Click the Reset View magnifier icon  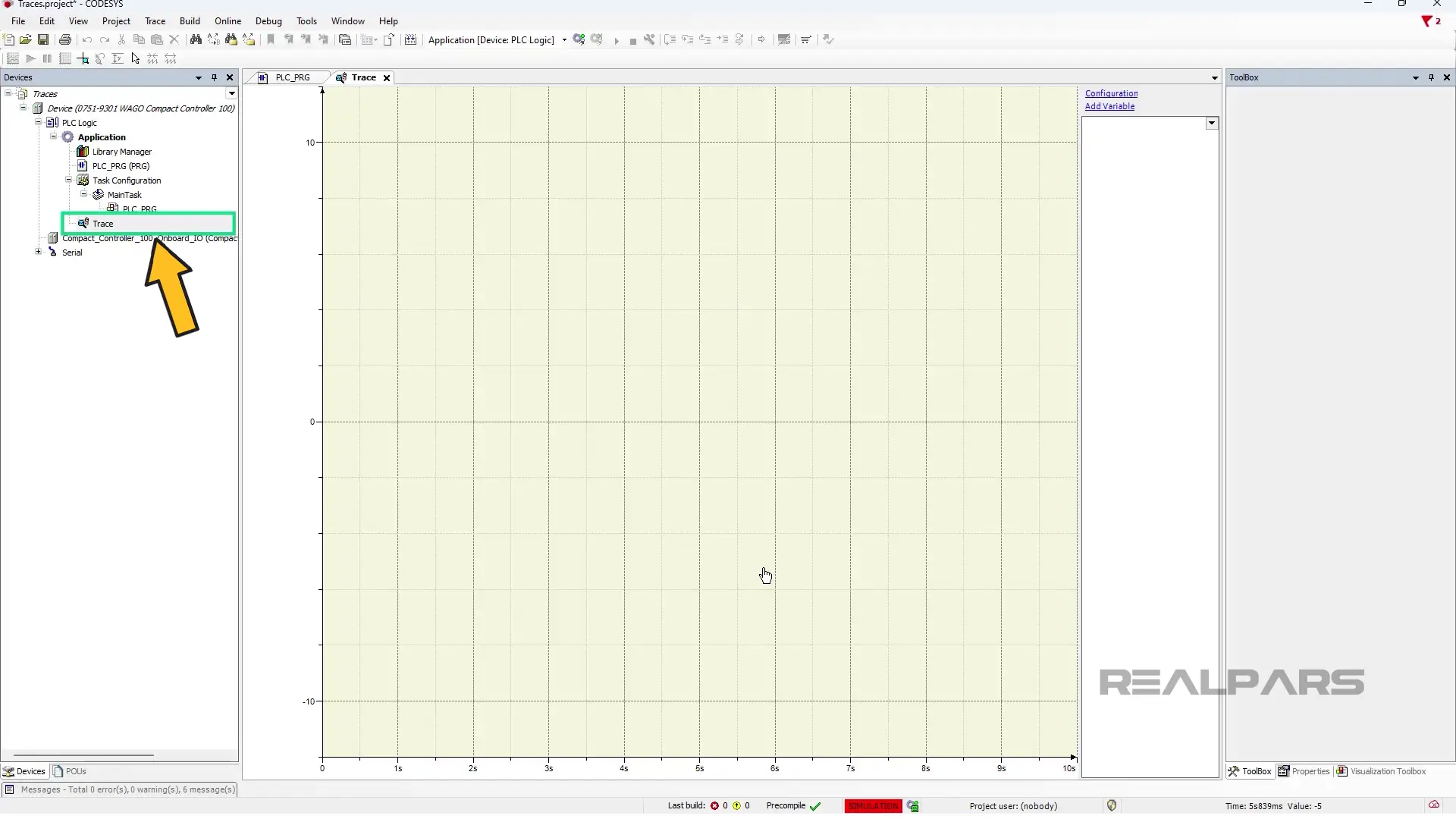point(100,59)
